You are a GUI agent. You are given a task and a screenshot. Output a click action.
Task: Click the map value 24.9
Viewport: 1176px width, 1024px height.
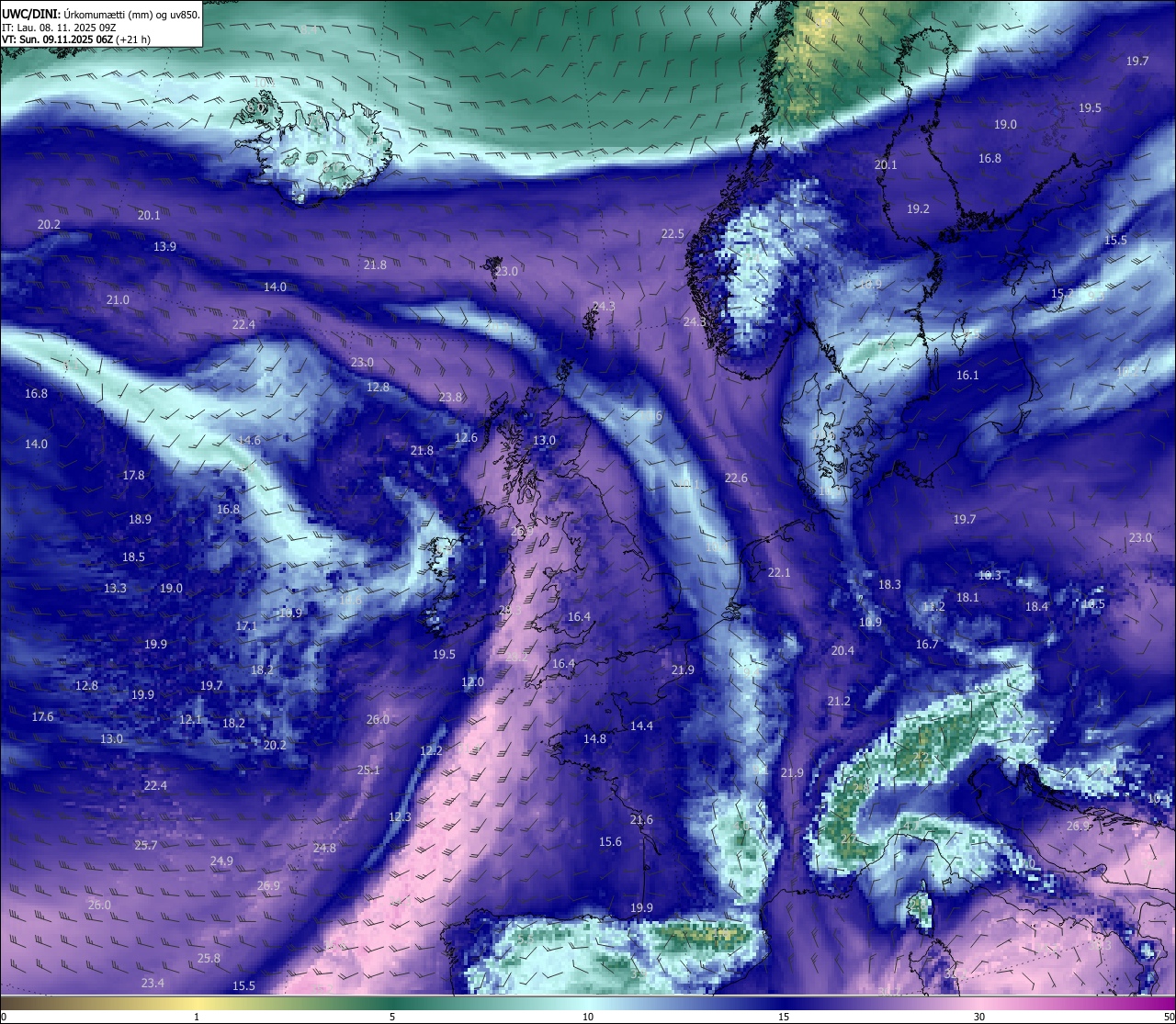pos(220,861)
